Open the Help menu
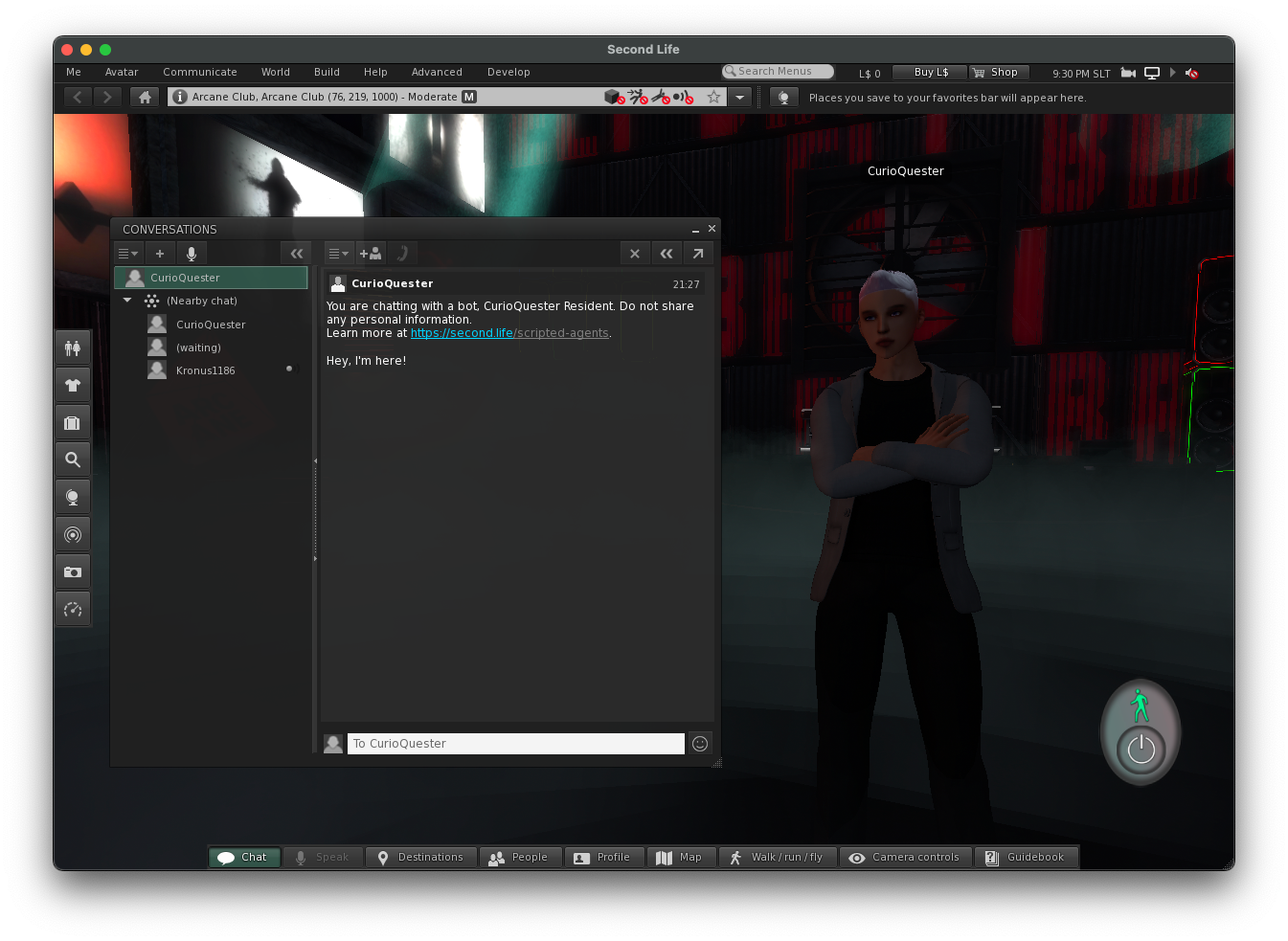Screen dimensions: 1288x941 pos(375,72)
